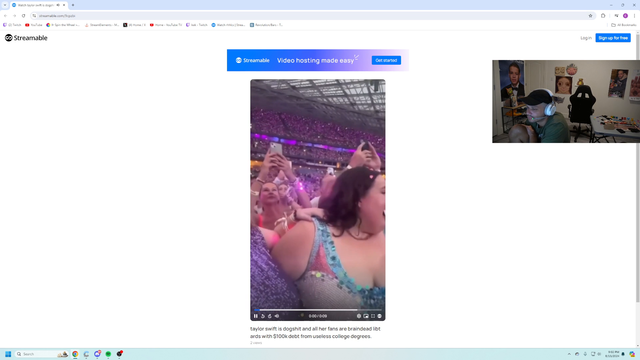The width and height of the screenshot is (640, 360).
Task: Pause the Streamable video
Action: (256, 316)
